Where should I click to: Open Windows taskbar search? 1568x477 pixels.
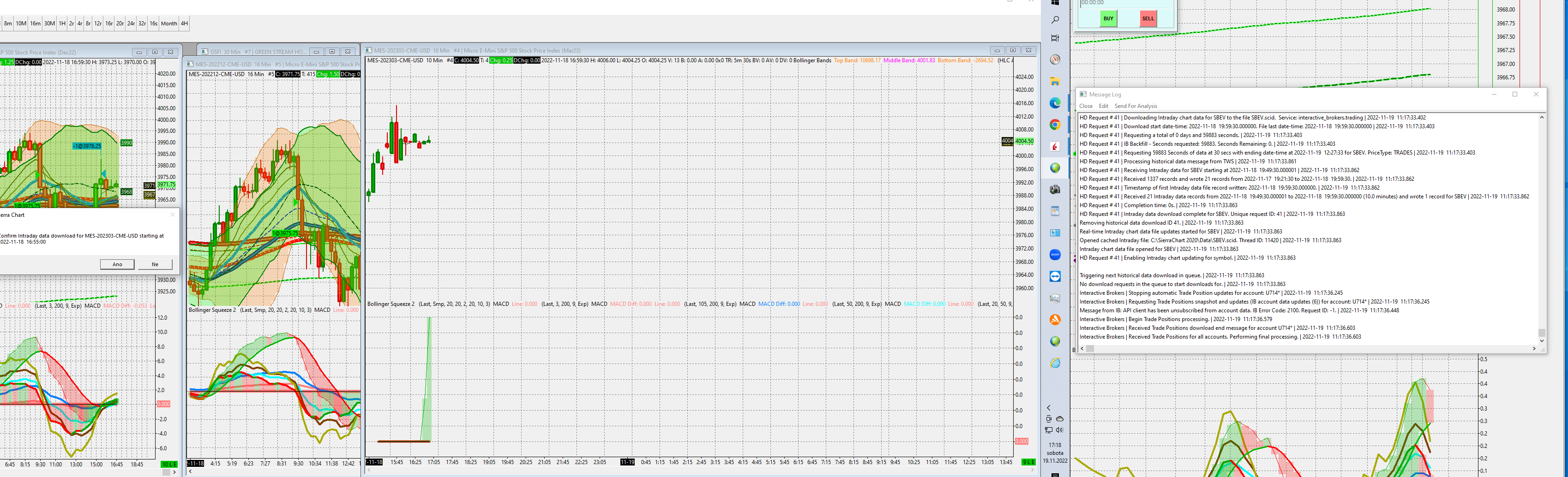(x=1056, y=20)
